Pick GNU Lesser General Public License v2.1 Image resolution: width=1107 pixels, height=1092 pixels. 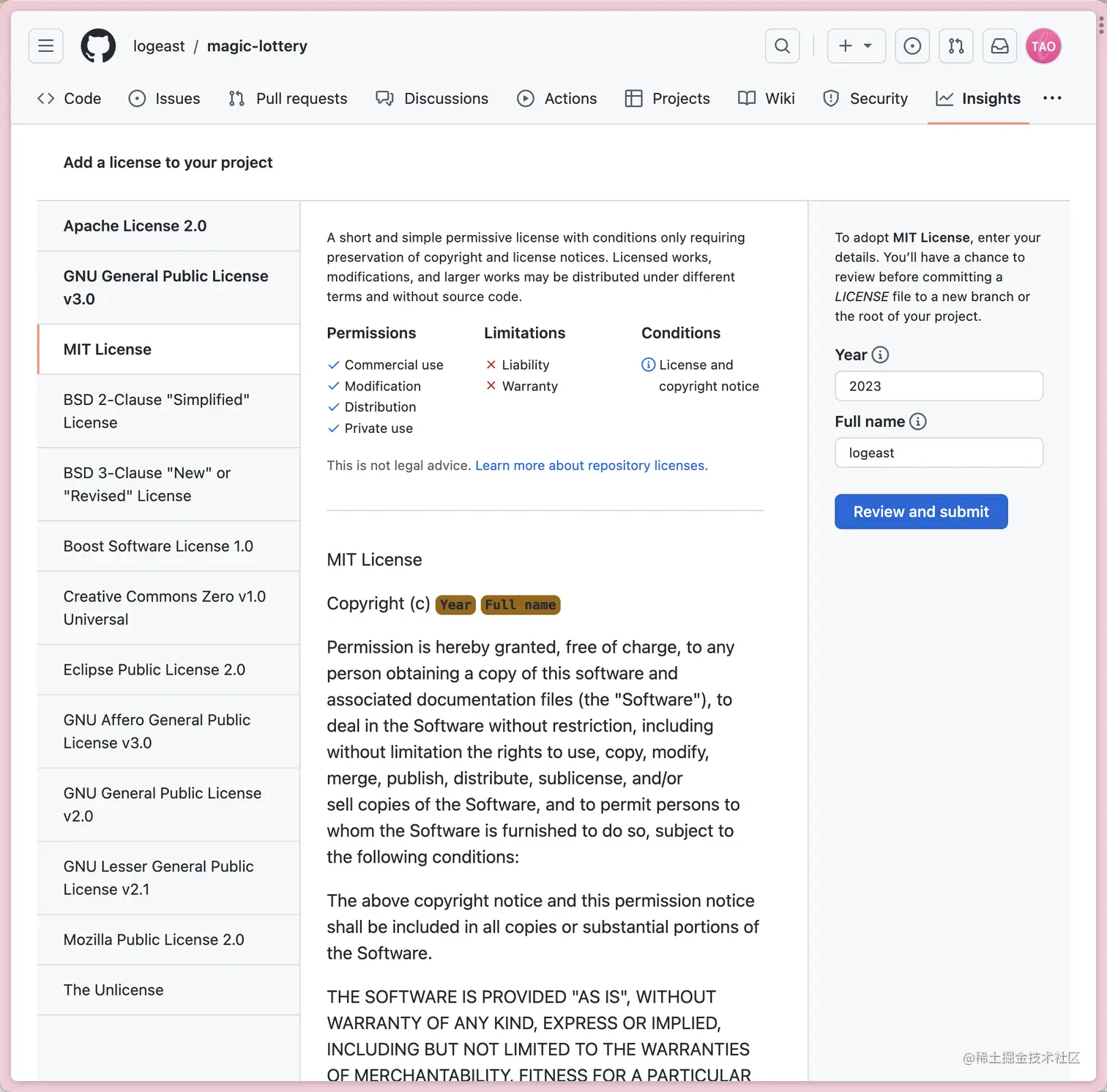(x=168, y=877)
